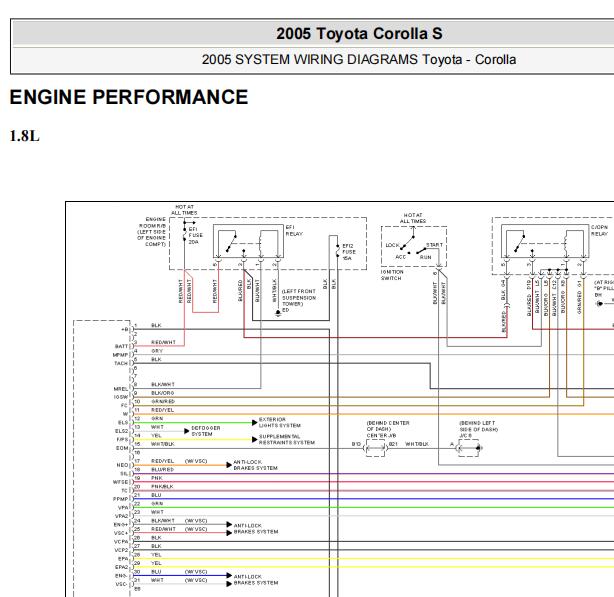Click the 'F/PS' terminal label

click(122, 440)
